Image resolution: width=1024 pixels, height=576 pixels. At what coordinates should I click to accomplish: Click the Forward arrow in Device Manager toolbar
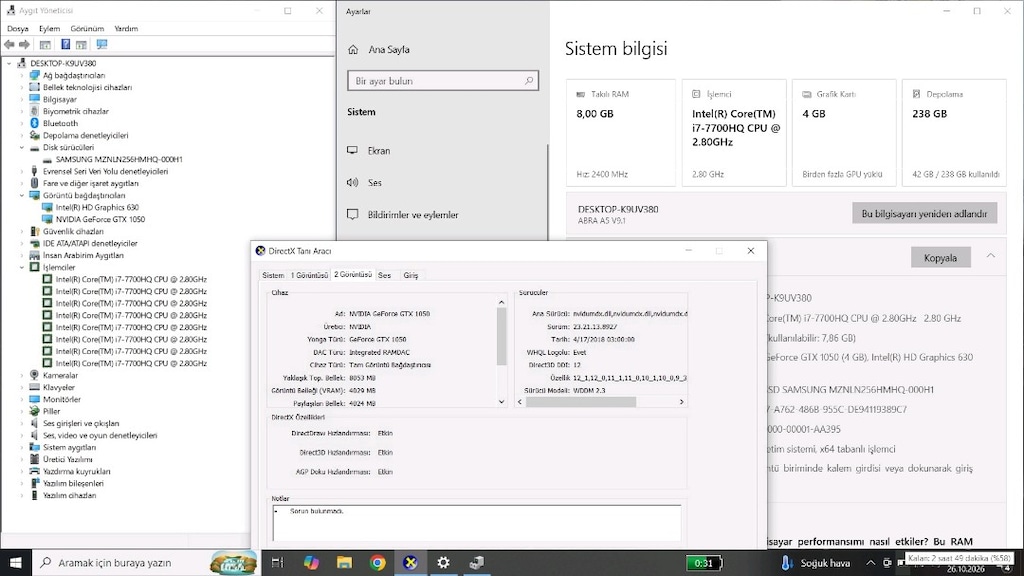pos(24,44)
